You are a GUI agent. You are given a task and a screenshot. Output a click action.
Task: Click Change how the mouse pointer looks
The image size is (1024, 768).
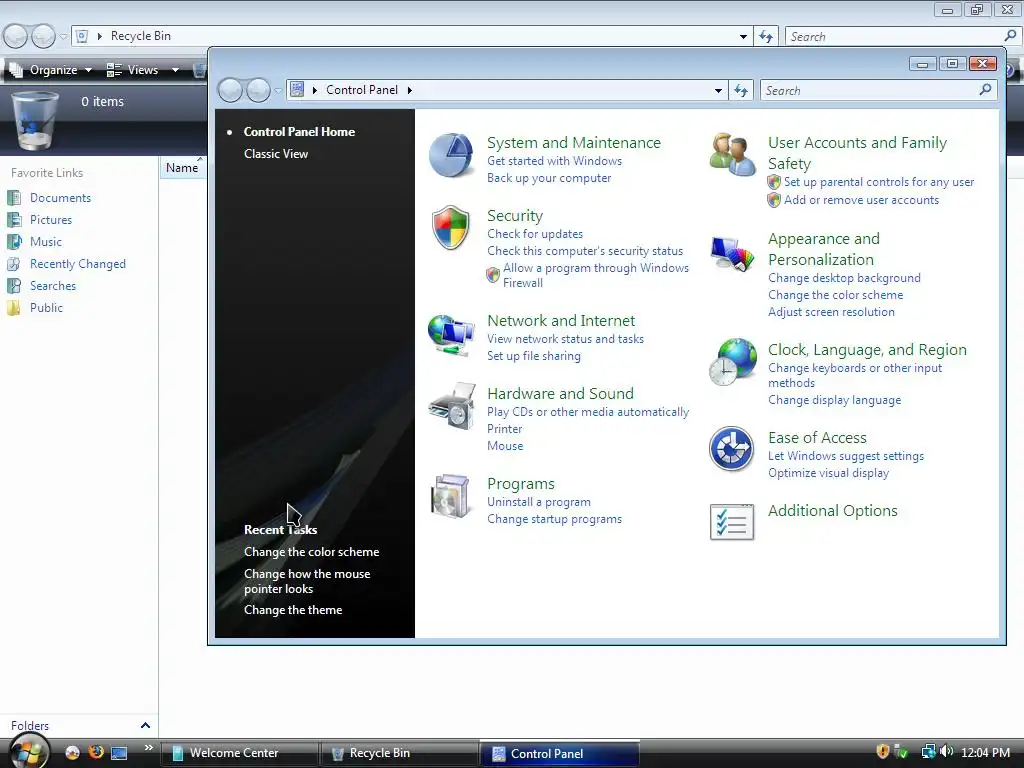point(307,581)
